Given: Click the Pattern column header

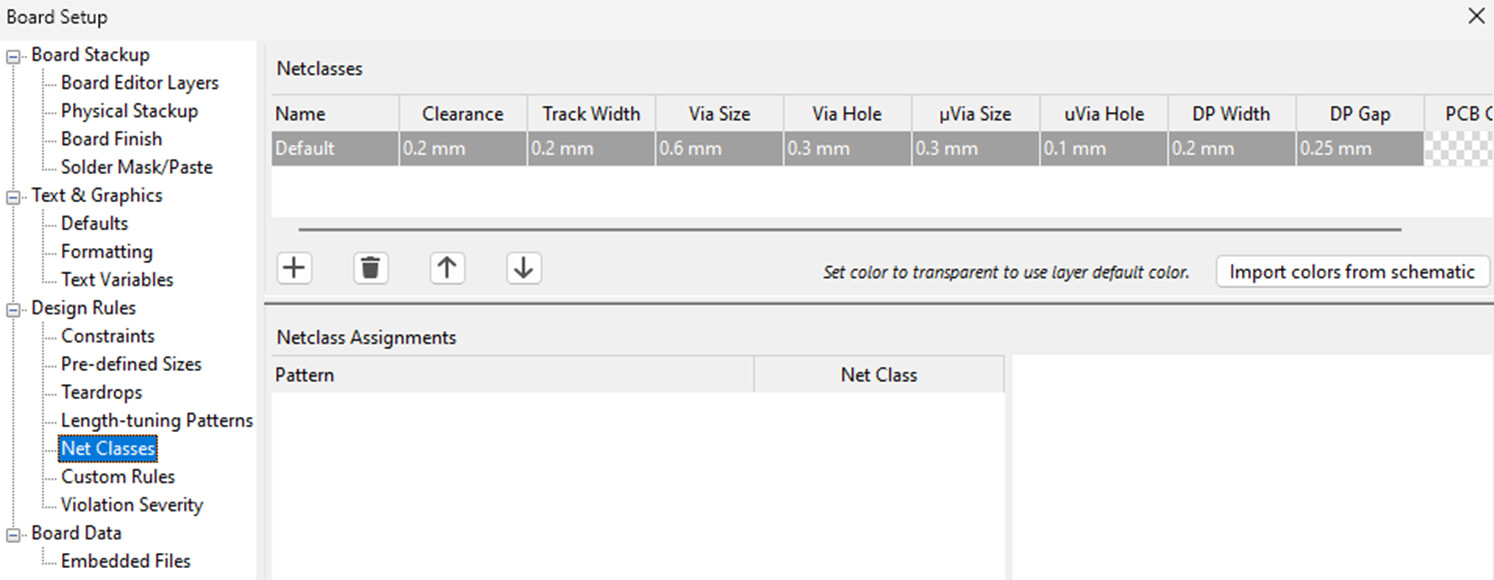Looking at the screenshot, I should (x=512, y=375).
